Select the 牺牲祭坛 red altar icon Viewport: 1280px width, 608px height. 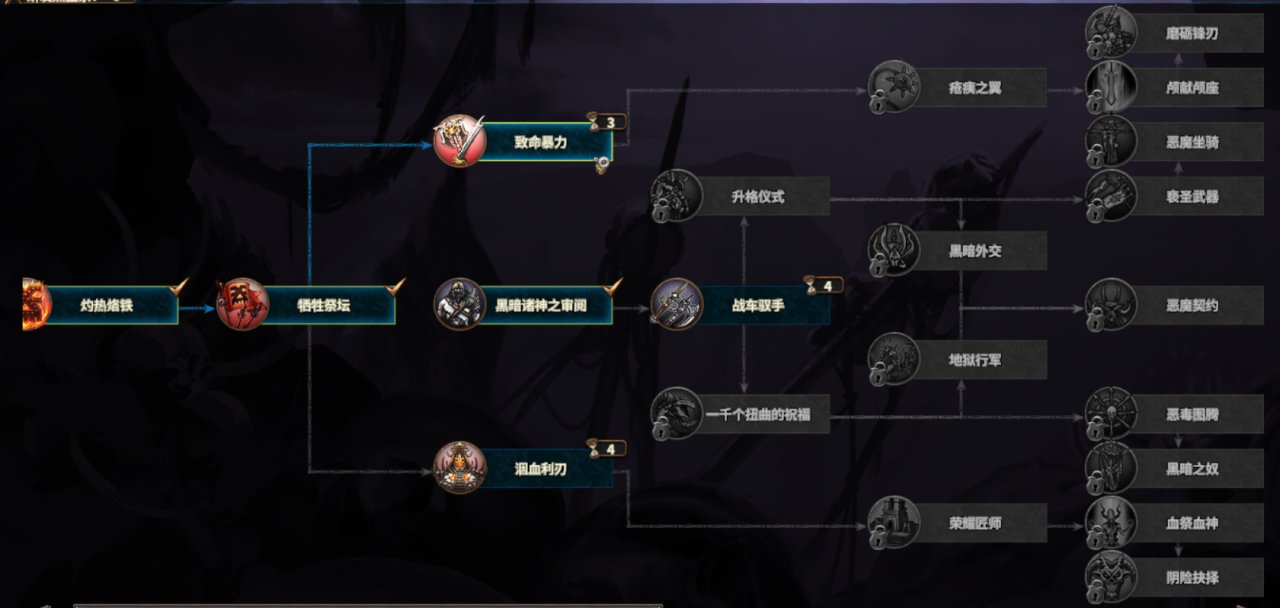pos(243,304)
